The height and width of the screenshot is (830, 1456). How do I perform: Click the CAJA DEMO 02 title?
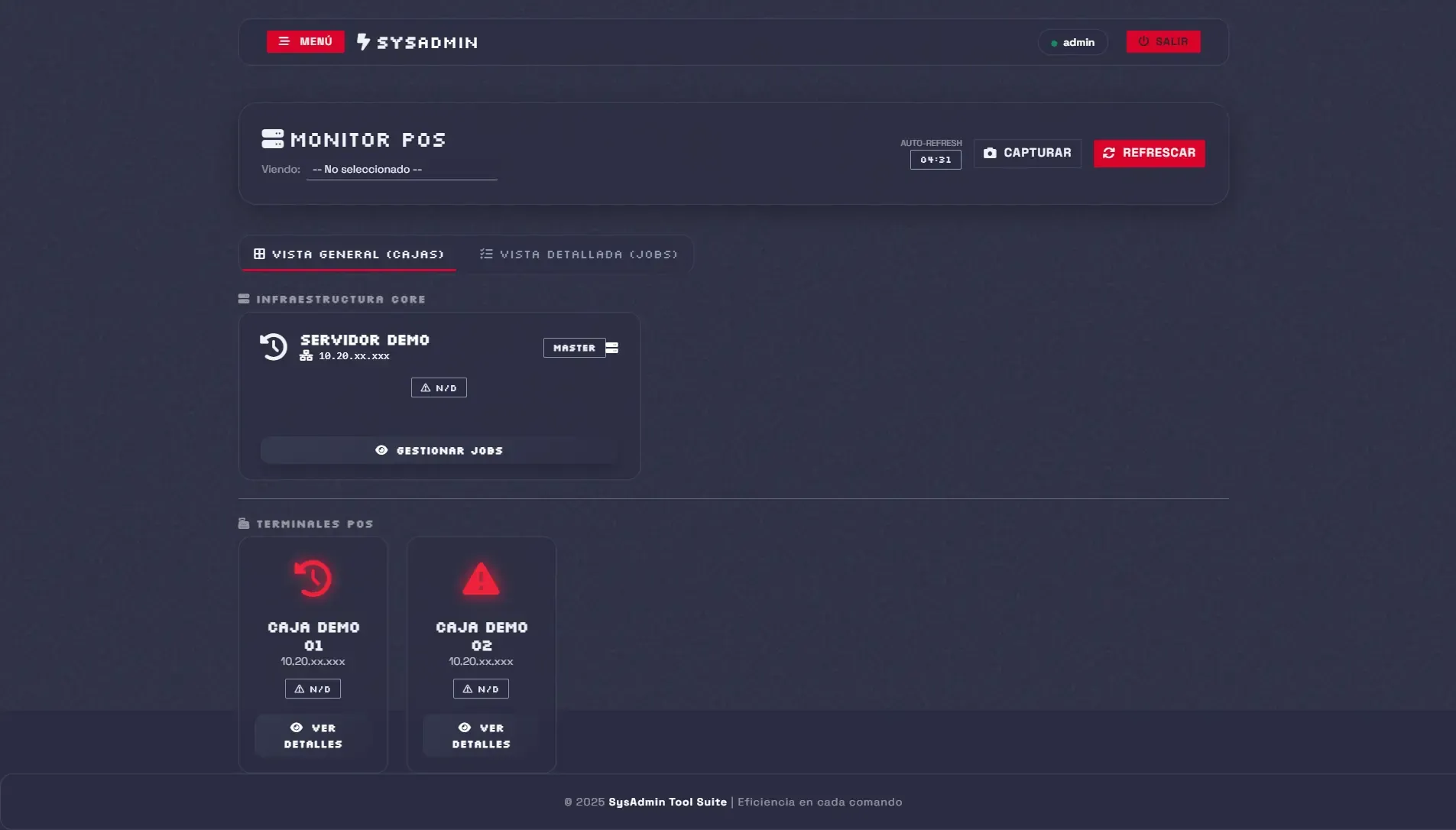pos(482,636)
